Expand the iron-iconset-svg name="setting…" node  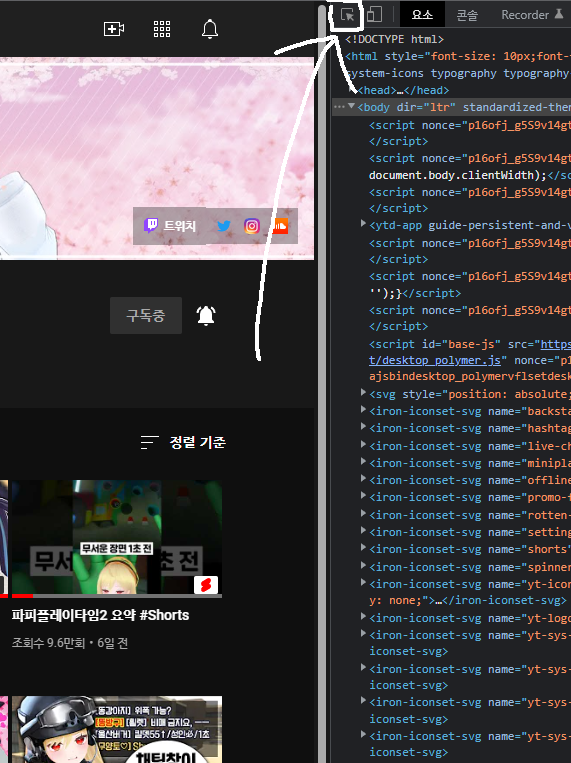(x=363, y=530)
